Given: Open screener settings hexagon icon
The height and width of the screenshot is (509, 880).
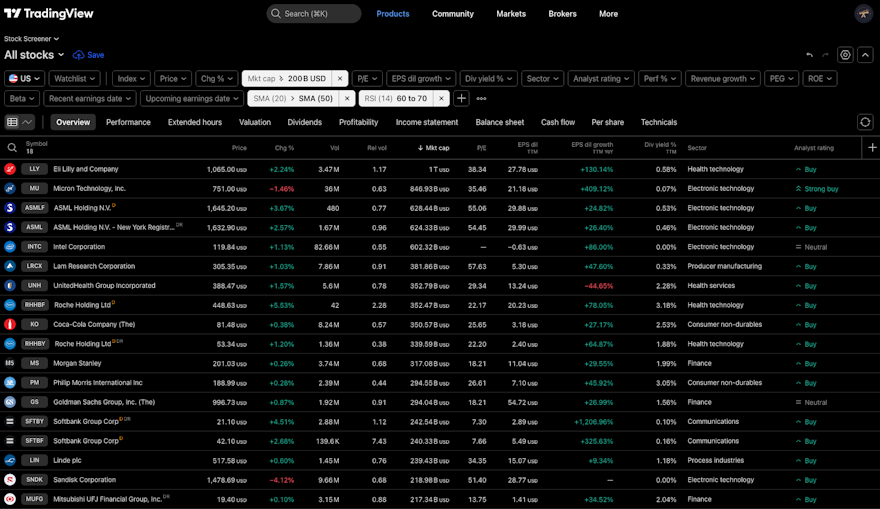Looking at the screenshot, I should click(845, 55).
